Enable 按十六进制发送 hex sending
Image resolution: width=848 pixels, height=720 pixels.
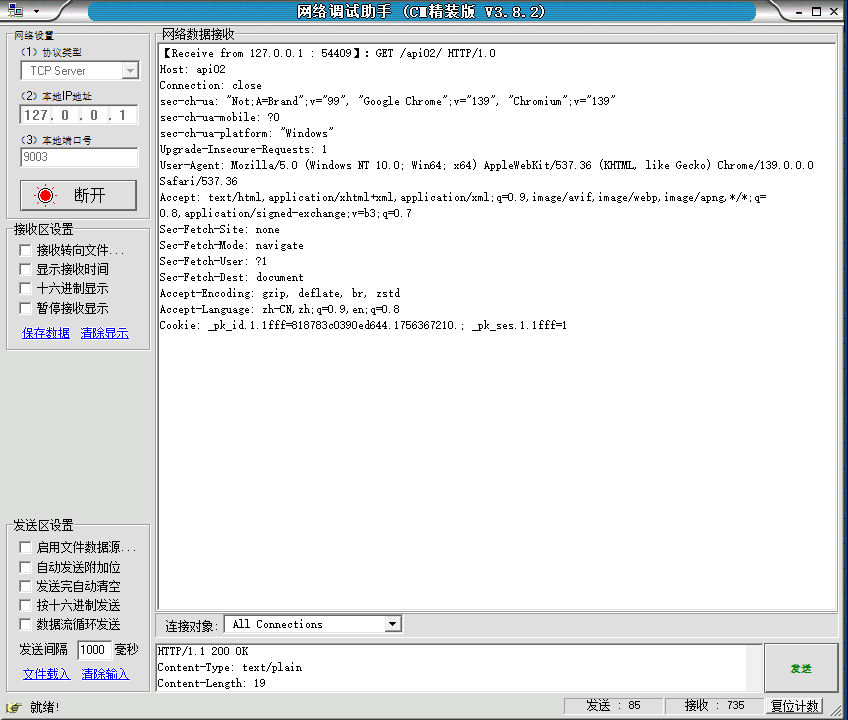26,606
